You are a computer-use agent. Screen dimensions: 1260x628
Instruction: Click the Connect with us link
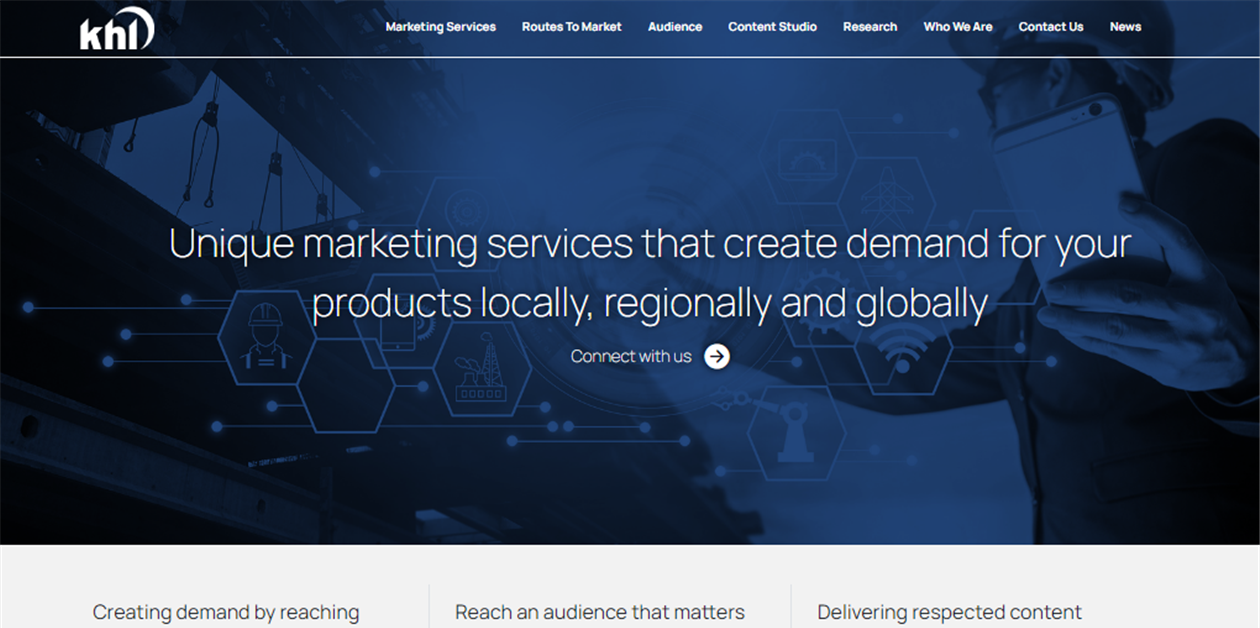632,356
